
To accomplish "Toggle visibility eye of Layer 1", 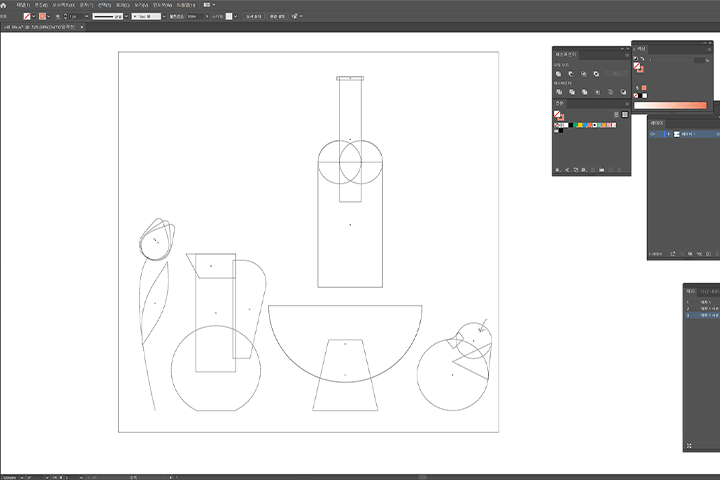I will 653,134.
